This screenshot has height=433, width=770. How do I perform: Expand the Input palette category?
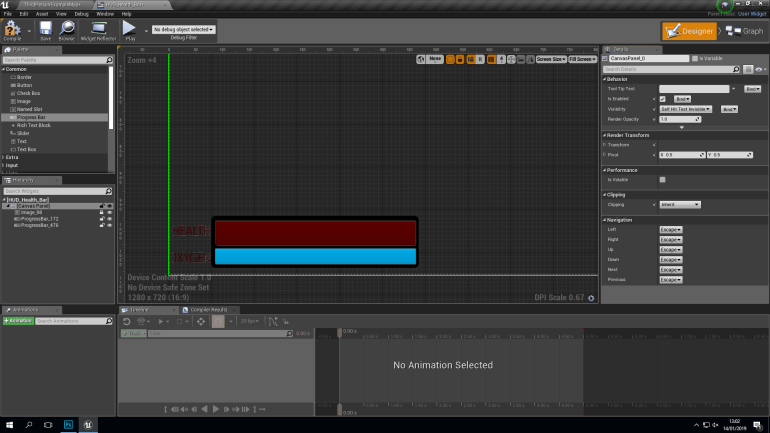coord(4,165)
